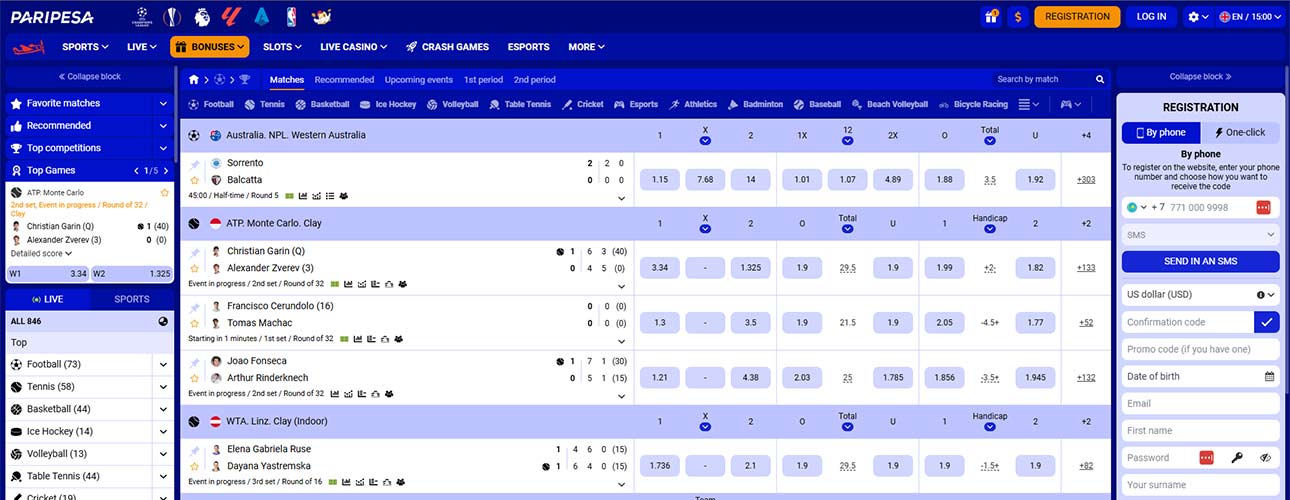Click SEND IN AN SMS button
The image size is (1290, 500).
[1200, 261]
